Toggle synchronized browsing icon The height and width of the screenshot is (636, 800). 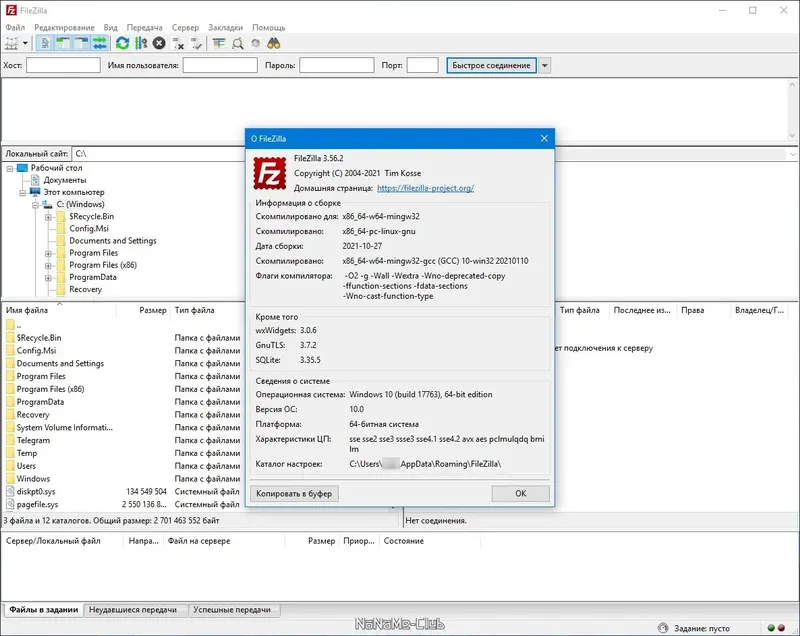click(x=256, y=44)
